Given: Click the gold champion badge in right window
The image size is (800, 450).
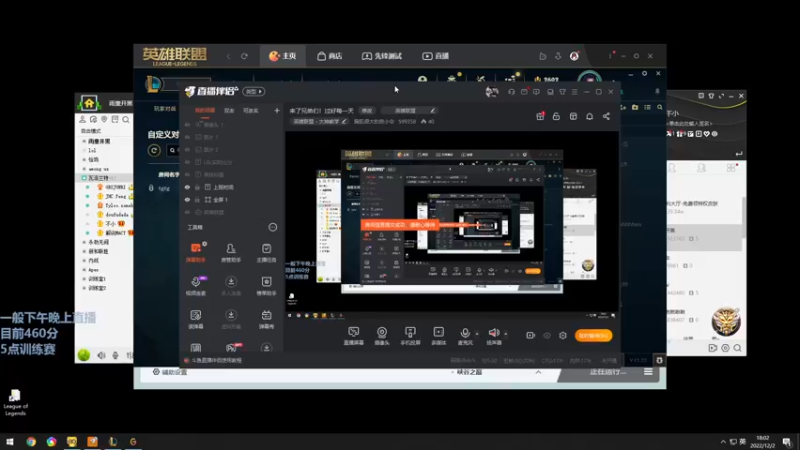Looking at the screenshot, I should [726, 321].
